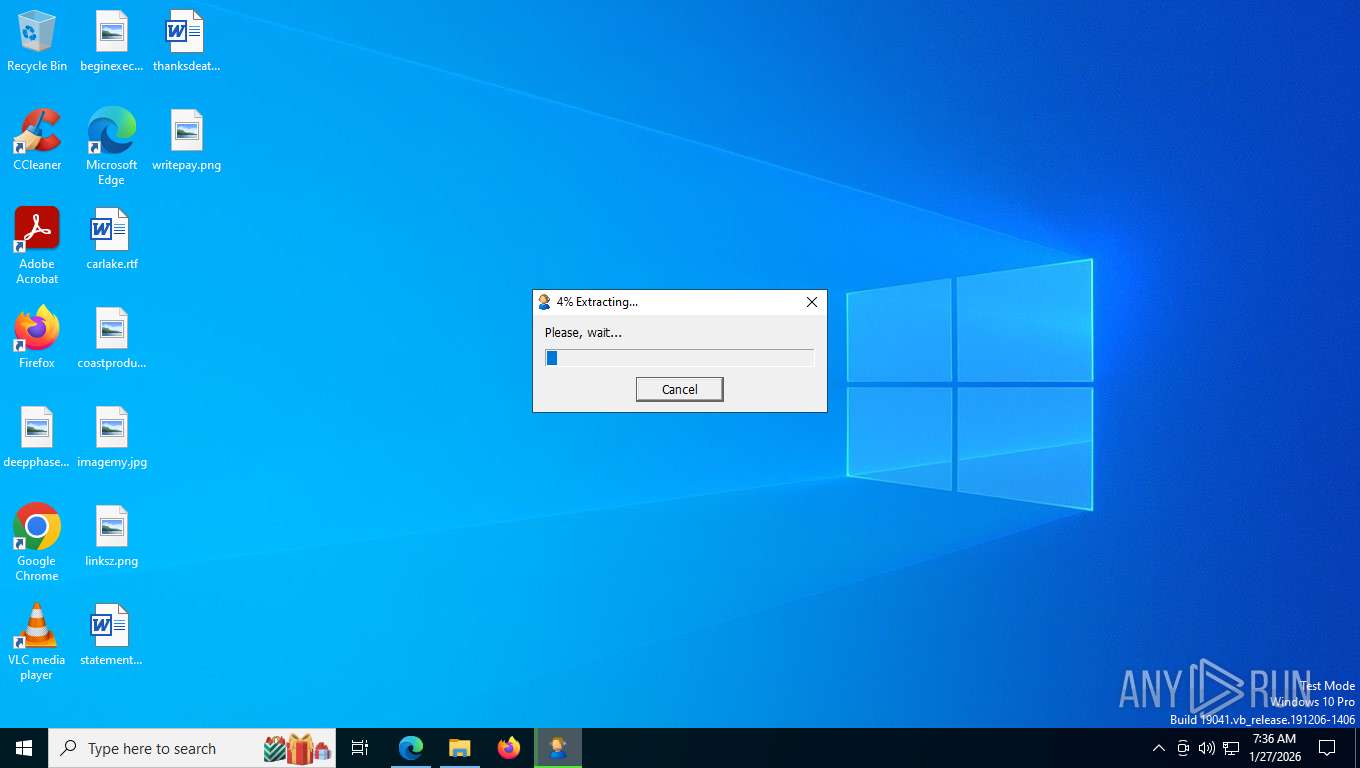
Task: Open the volume control in the tray
Action: click(1207, 748)
